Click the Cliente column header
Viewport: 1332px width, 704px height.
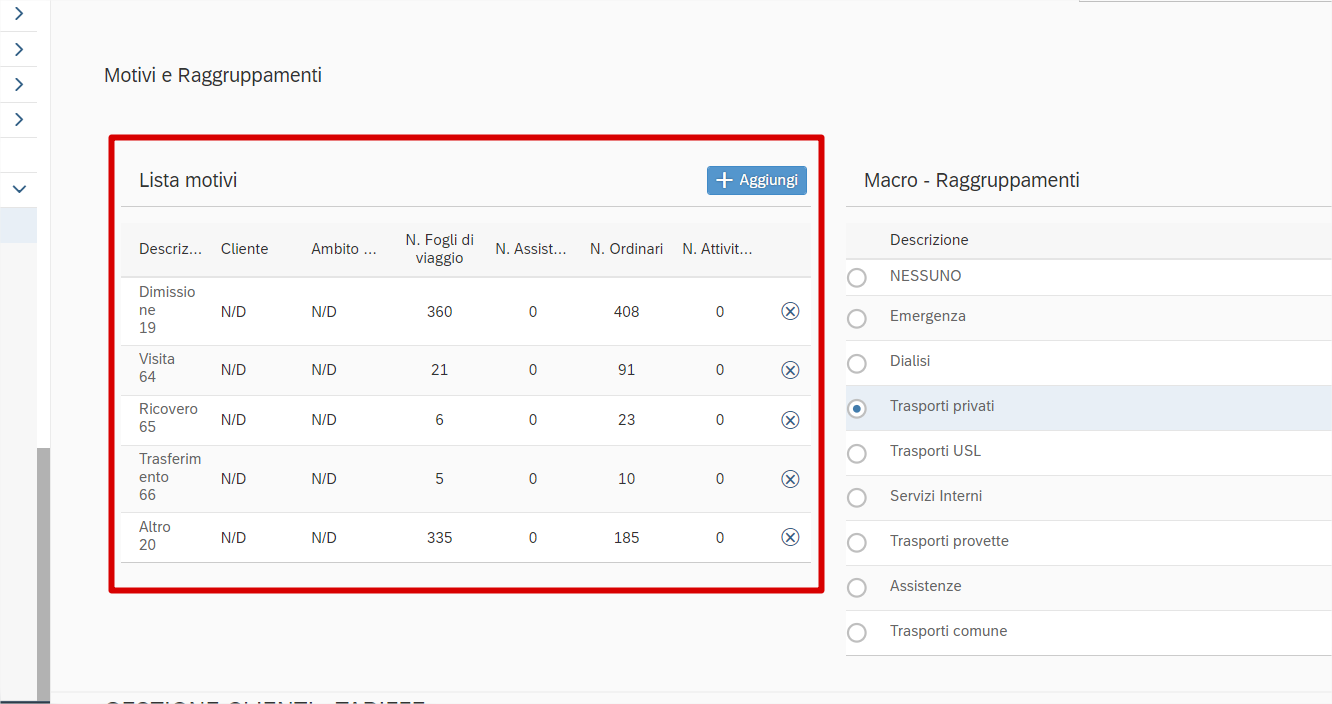coord(244,249)
